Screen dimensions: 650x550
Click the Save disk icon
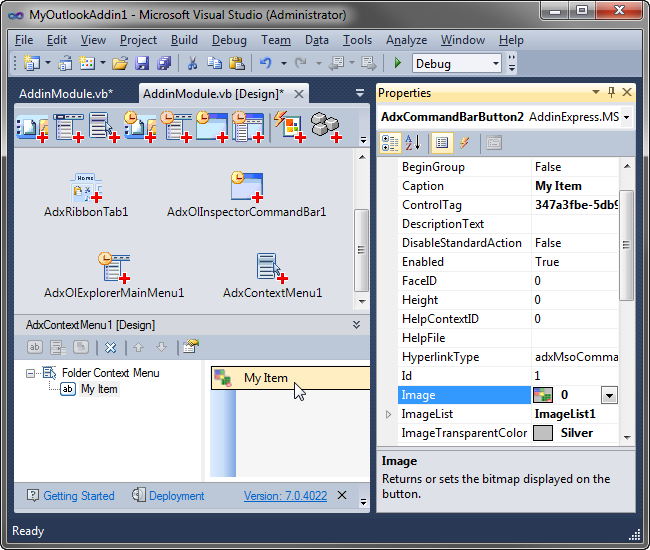142,63
